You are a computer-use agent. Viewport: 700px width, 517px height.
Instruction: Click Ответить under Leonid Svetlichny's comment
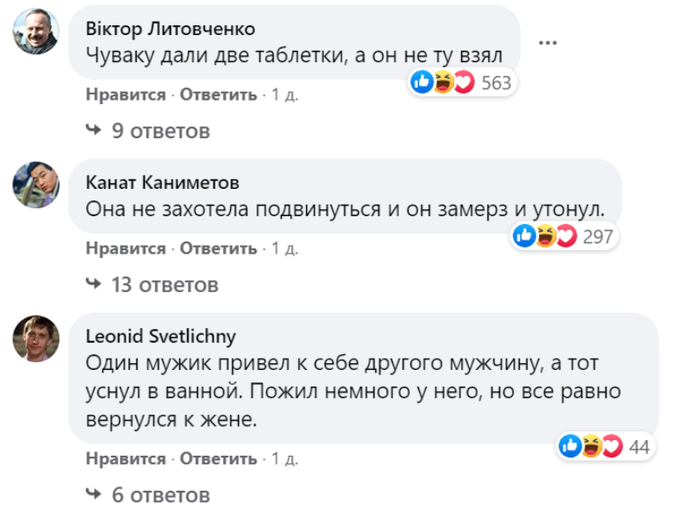click(218, 459)
